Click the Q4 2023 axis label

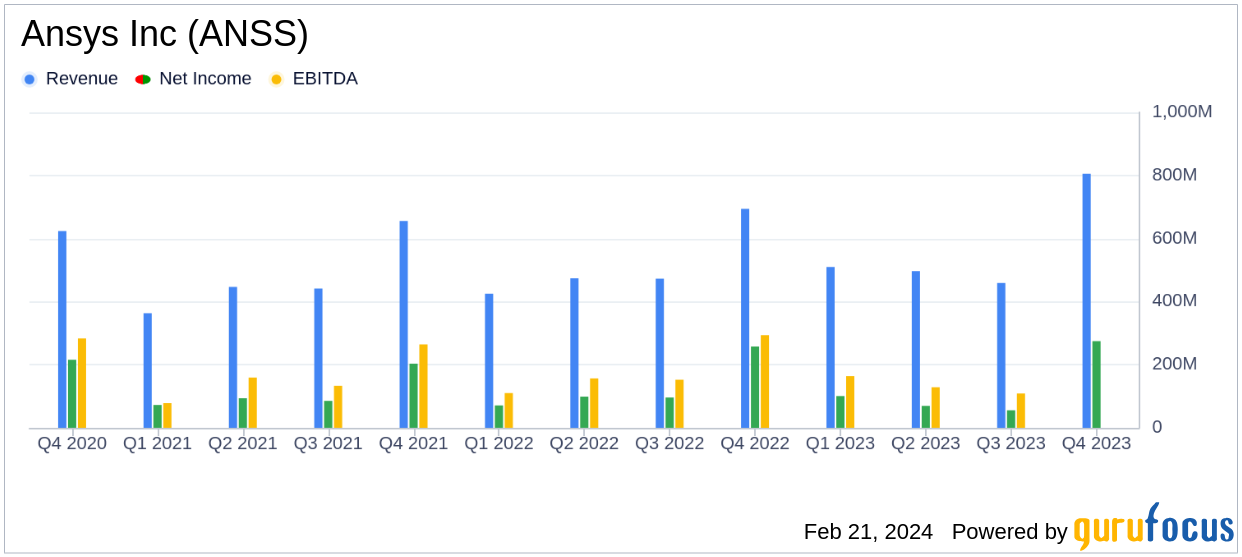tap(1096, 443)
